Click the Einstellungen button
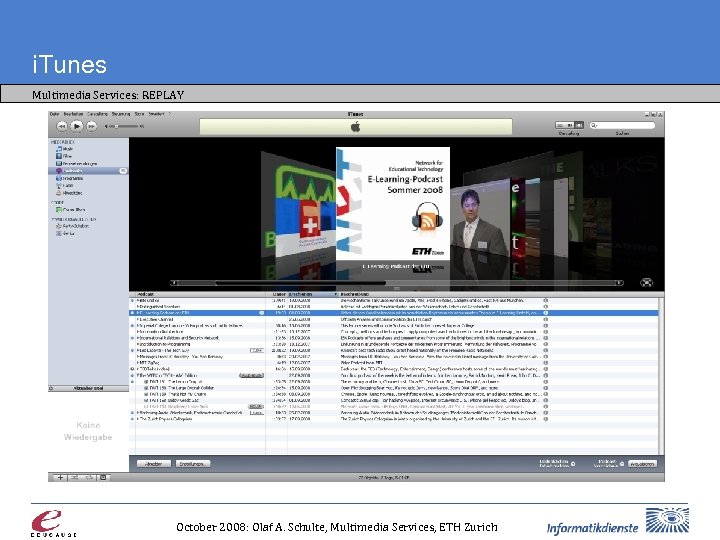720x540 pixels. point(192,464)
